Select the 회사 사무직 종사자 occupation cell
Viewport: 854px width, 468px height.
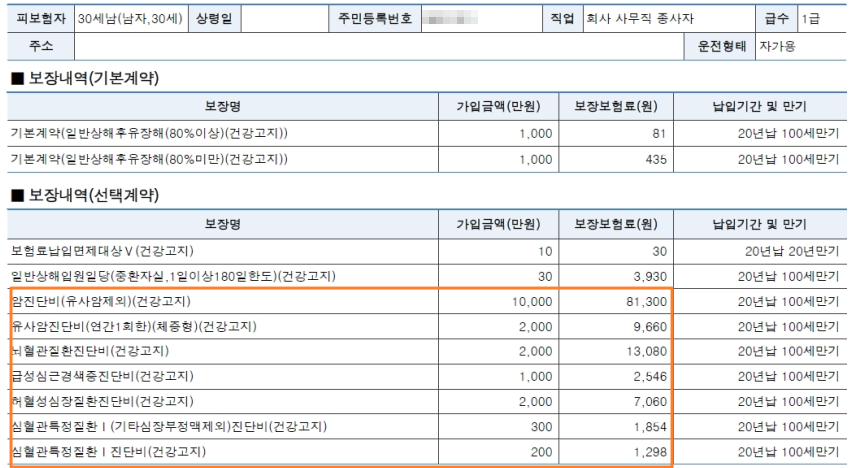tap(640, 19)
